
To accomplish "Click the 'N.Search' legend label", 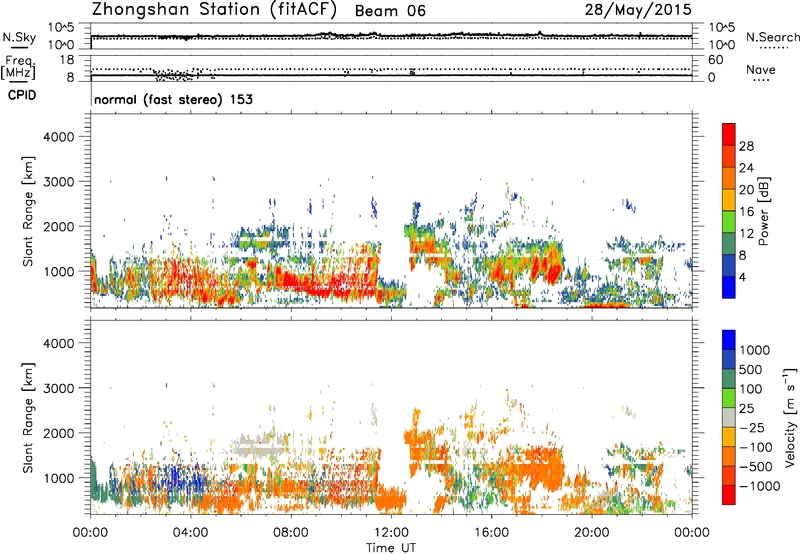I will point(772,37).
